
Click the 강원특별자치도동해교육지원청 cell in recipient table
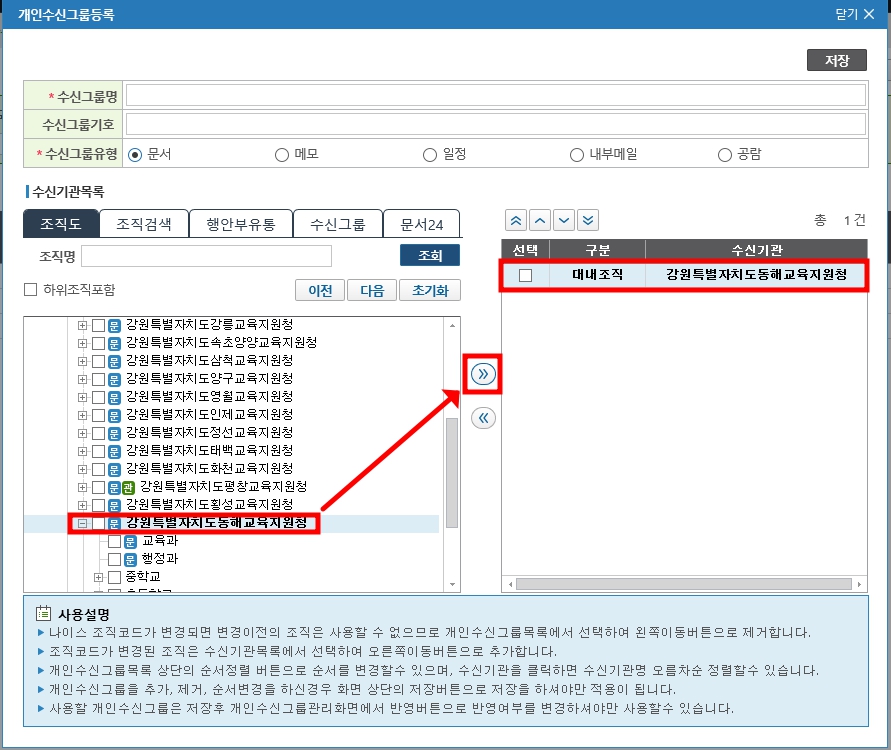(756, 275)
